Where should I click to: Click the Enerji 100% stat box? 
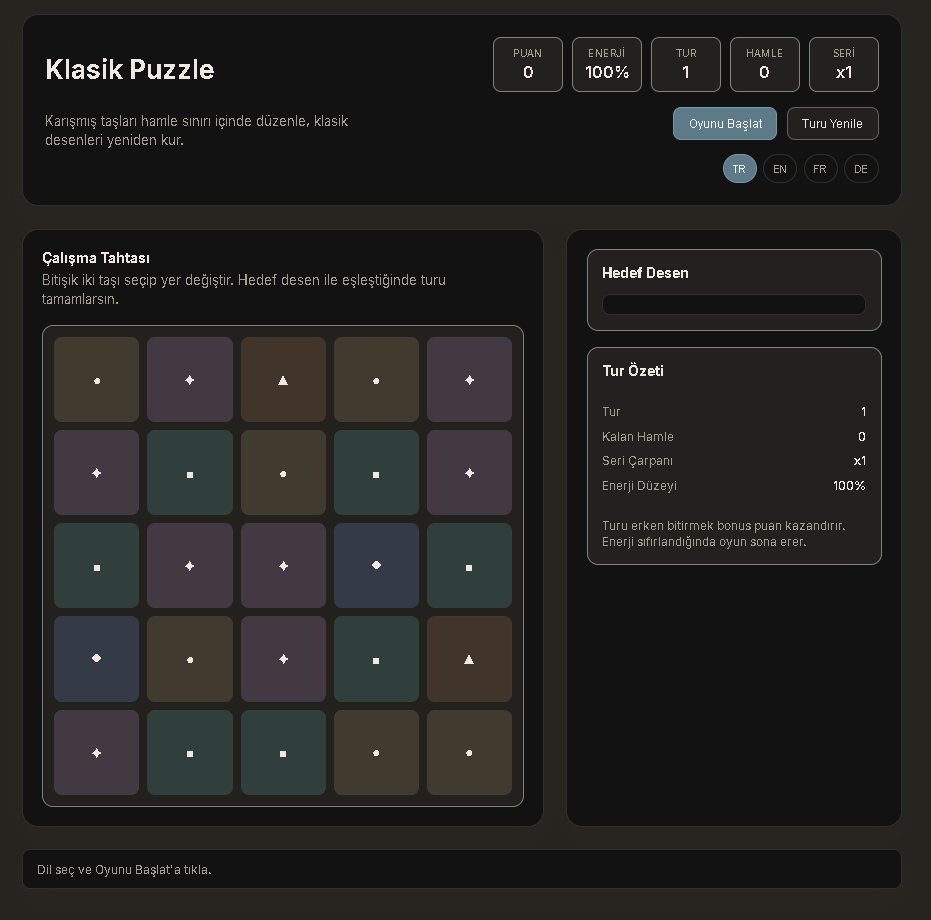coord(607,64)
